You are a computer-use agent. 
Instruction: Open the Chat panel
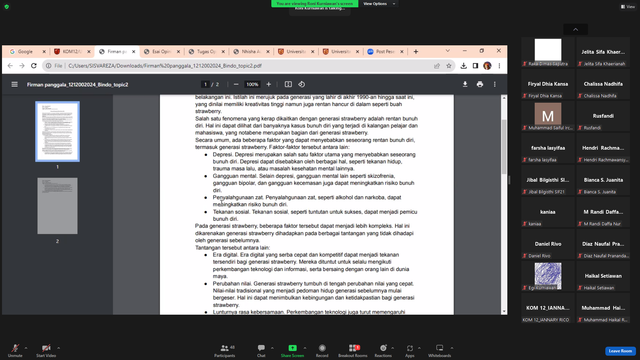261,350
